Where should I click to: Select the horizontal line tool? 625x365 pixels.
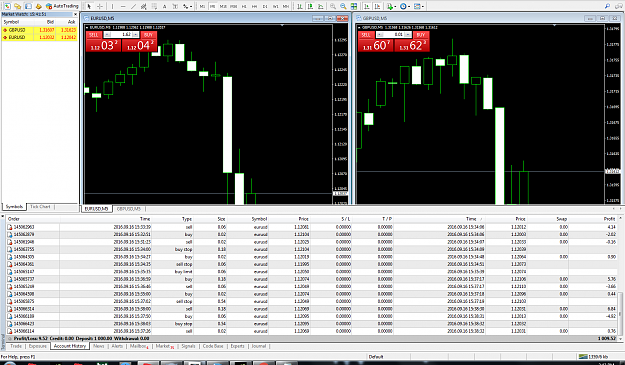tap(123, 6)
